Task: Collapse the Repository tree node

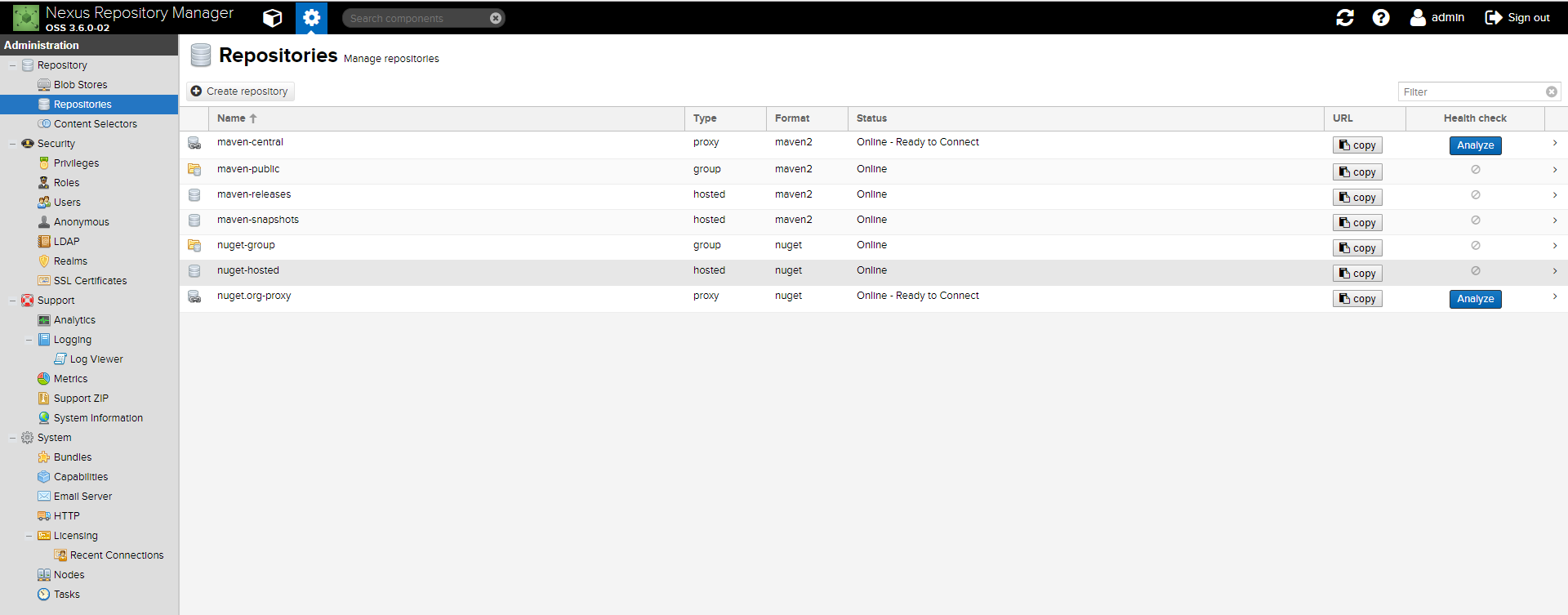Action: point(12,65)
